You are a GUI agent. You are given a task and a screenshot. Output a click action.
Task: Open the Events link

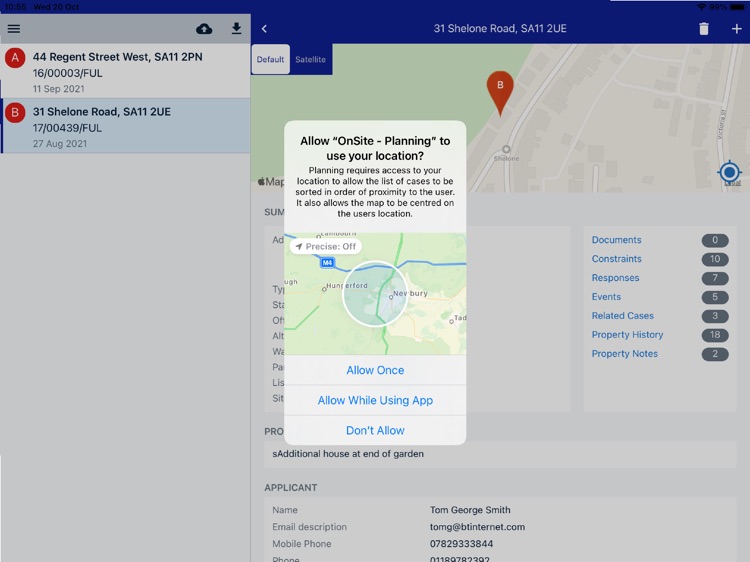(x=606, y=297)
